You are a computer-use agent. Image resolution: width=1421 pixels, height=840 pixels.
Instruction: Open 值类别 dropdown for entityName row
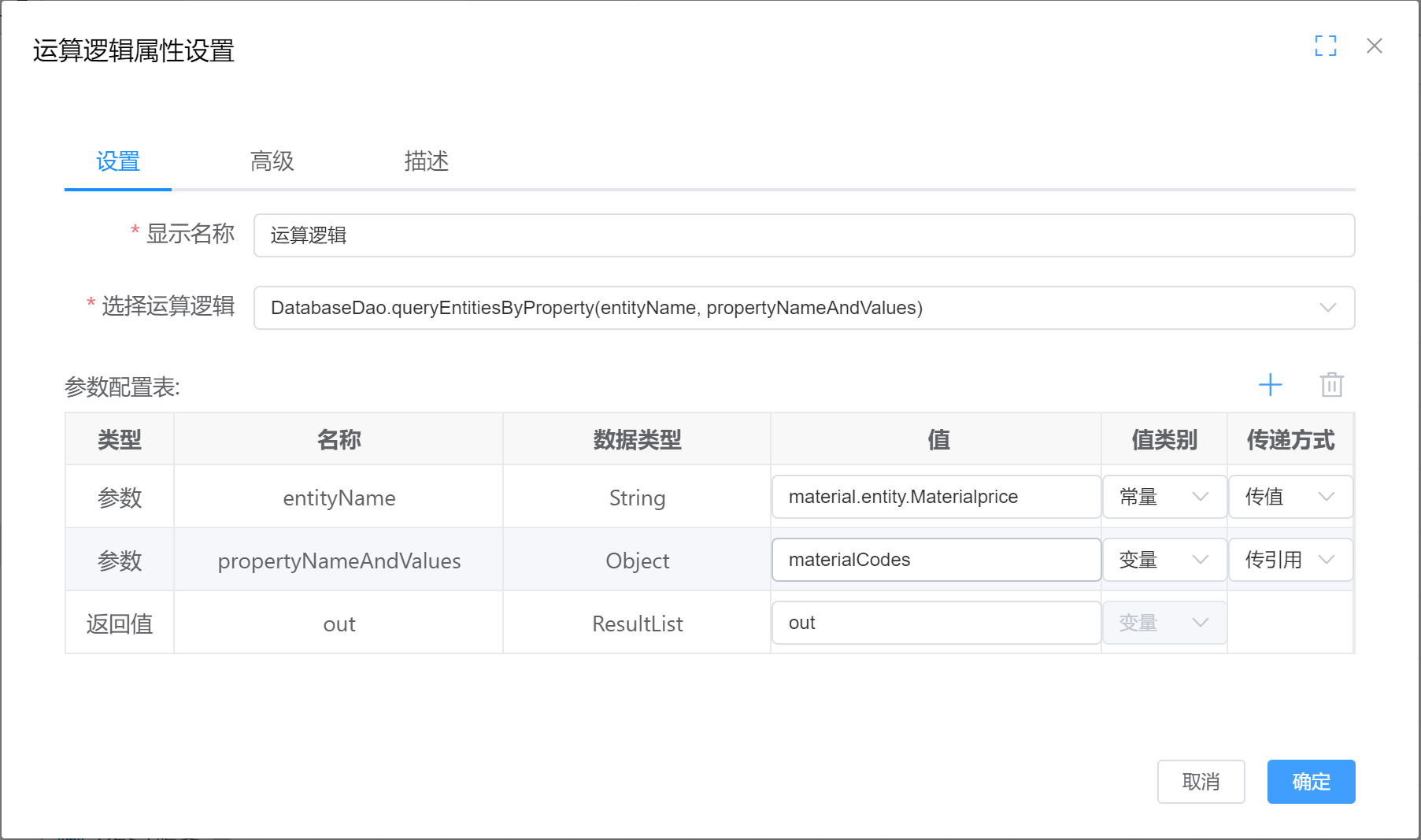tap(1164, 497)
